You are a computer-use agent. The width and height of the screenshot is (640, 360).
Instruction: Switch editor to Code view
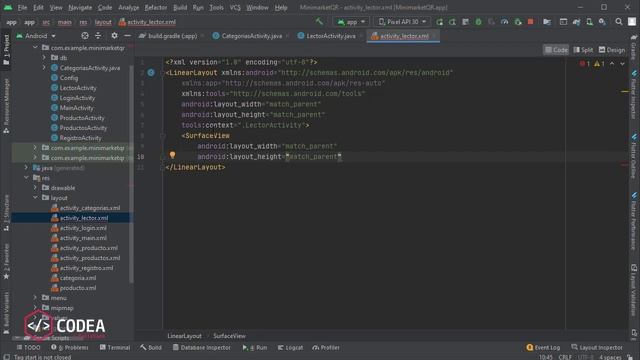click(x=556, y=50)
